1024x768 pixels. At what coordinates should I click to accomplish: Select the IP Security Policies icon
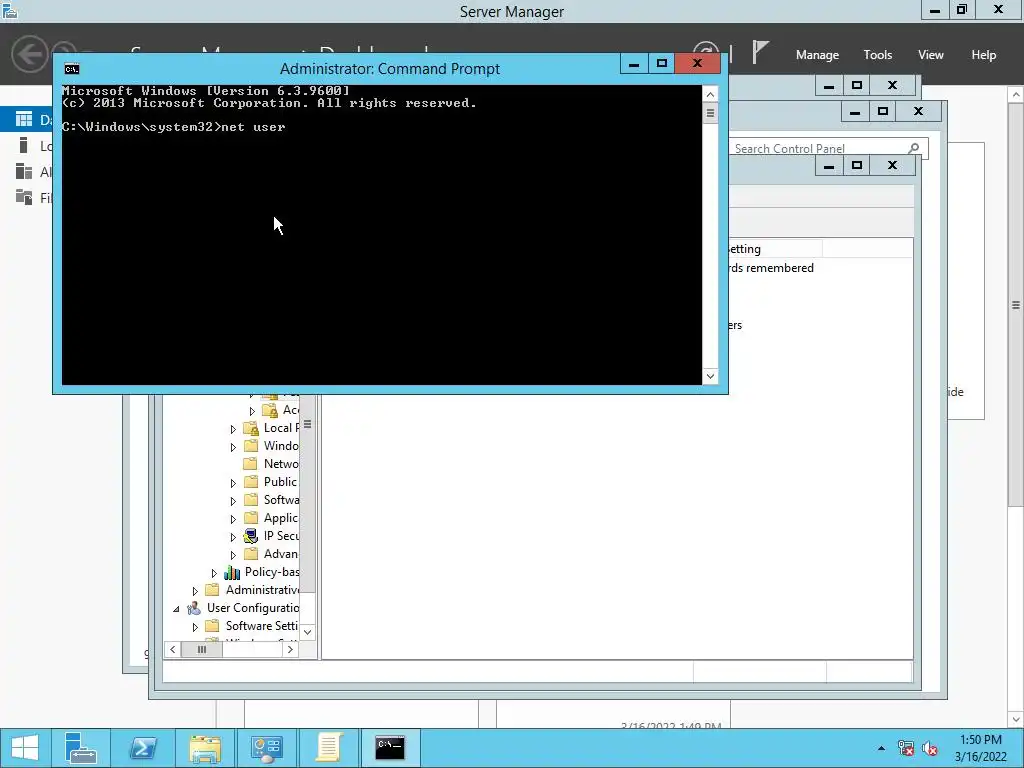251,536
